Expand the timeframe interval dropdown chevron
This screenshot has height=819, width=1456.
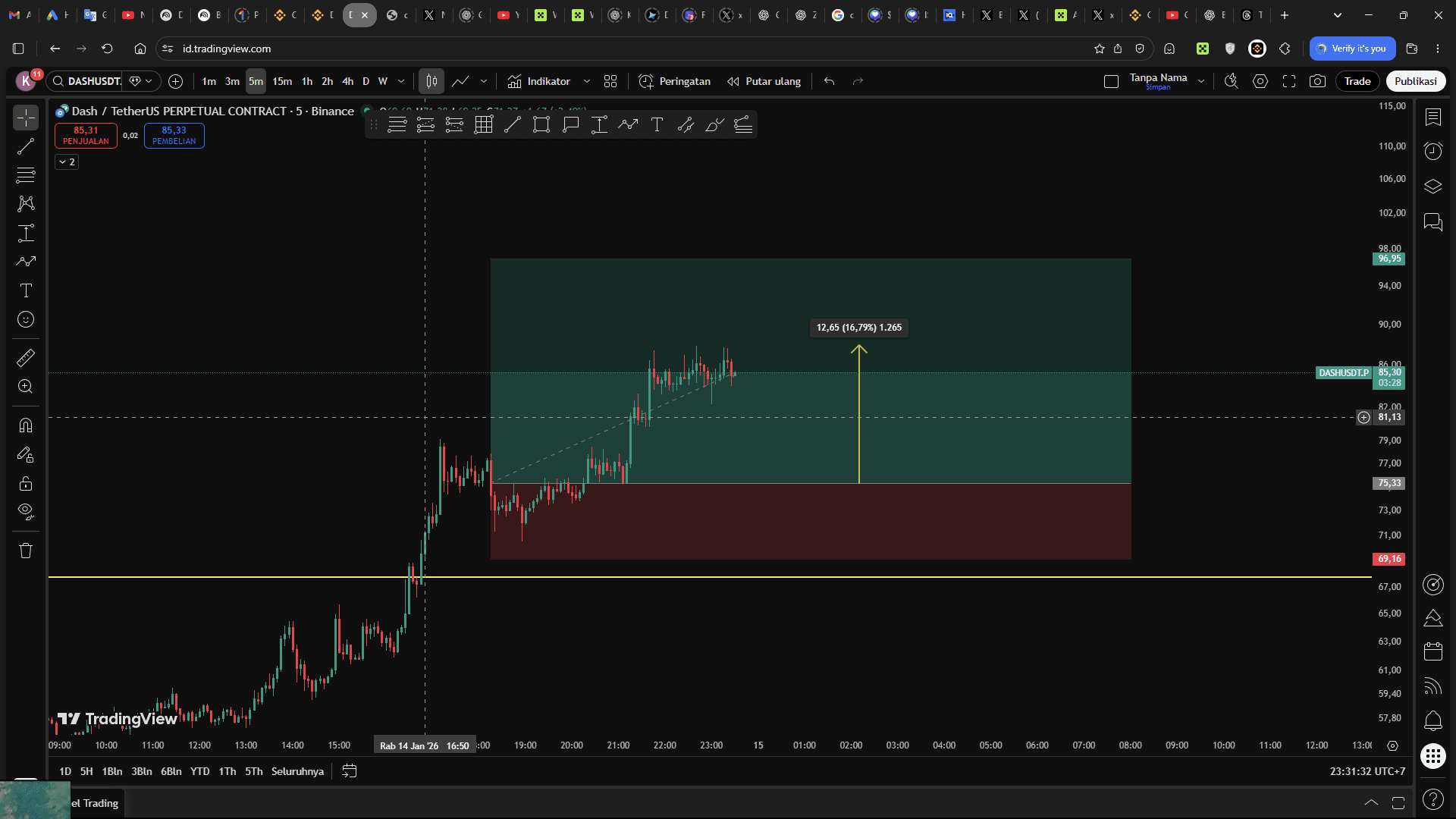(401, 81)
